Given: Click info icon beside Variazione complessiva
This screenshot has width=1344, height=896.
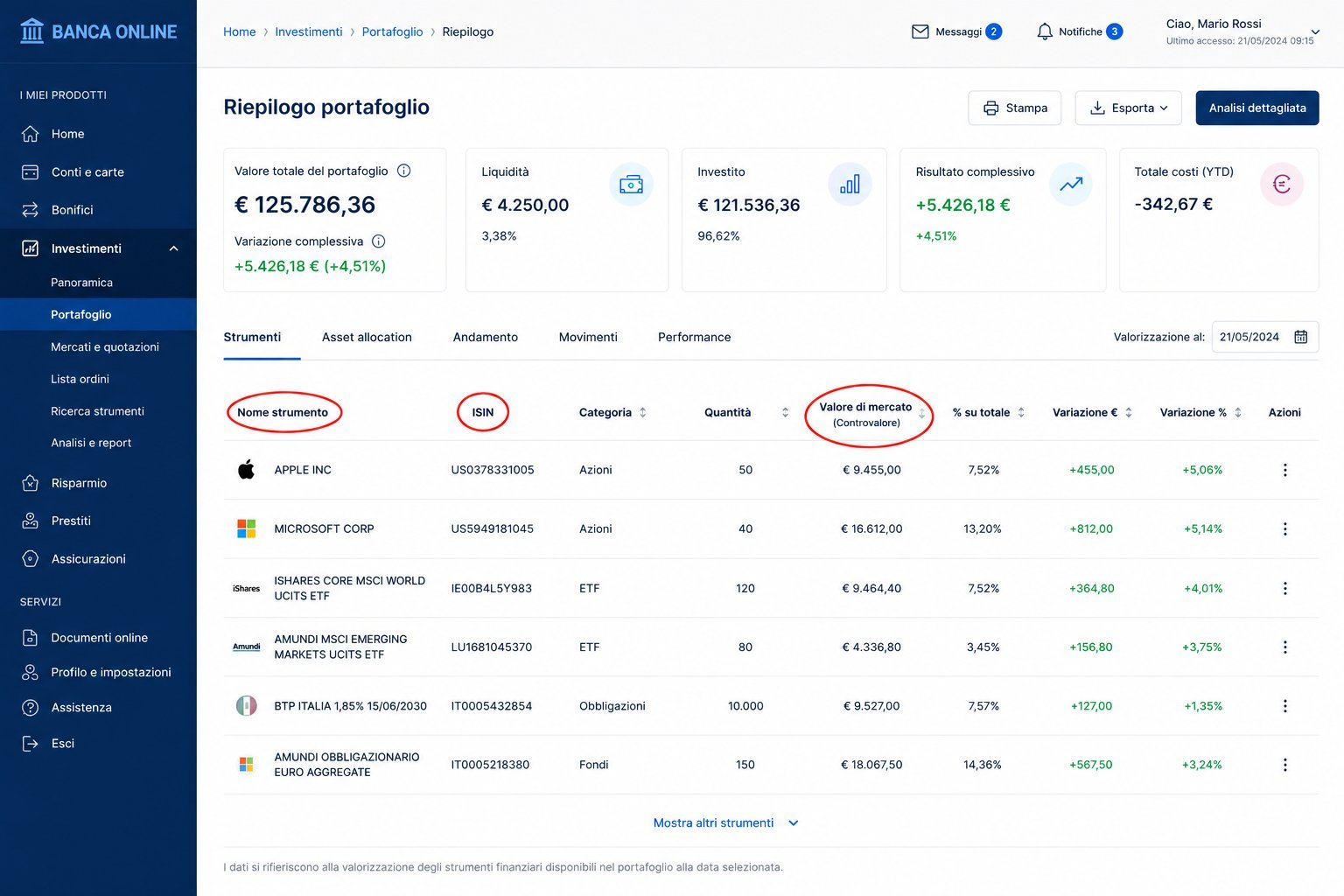Looking at the screenshot, I should (379, 241).
